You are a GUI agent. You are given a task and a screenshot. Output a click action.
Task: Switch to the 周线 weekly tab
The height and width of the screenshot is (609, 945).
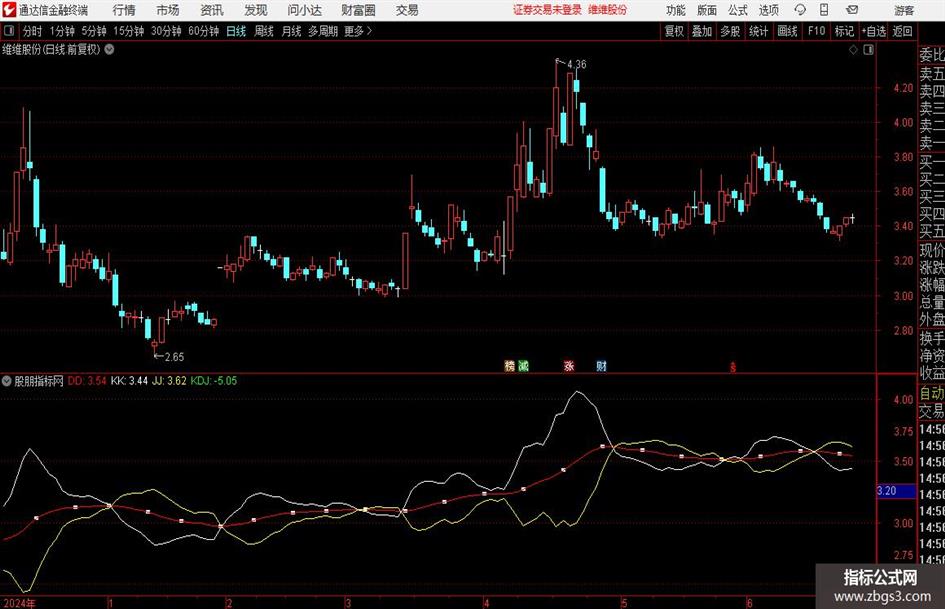(x=264, y=31)
